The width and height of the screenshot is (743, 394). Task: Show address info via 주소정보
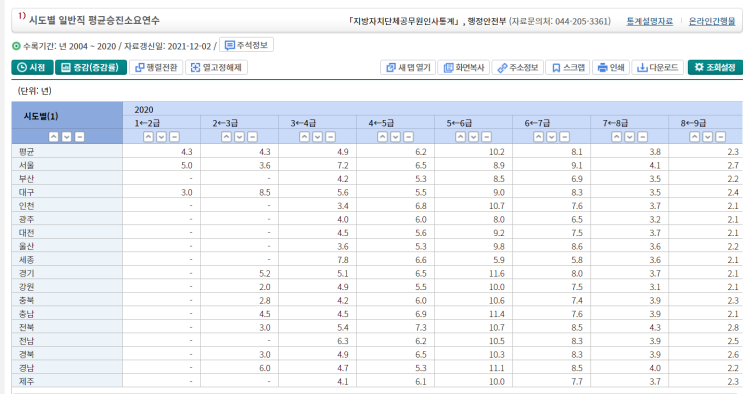(517, 67)
